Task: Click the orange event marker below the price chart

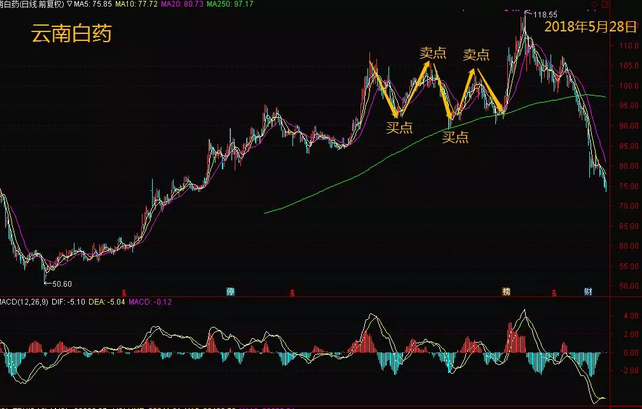Action: tap(506, 291)
